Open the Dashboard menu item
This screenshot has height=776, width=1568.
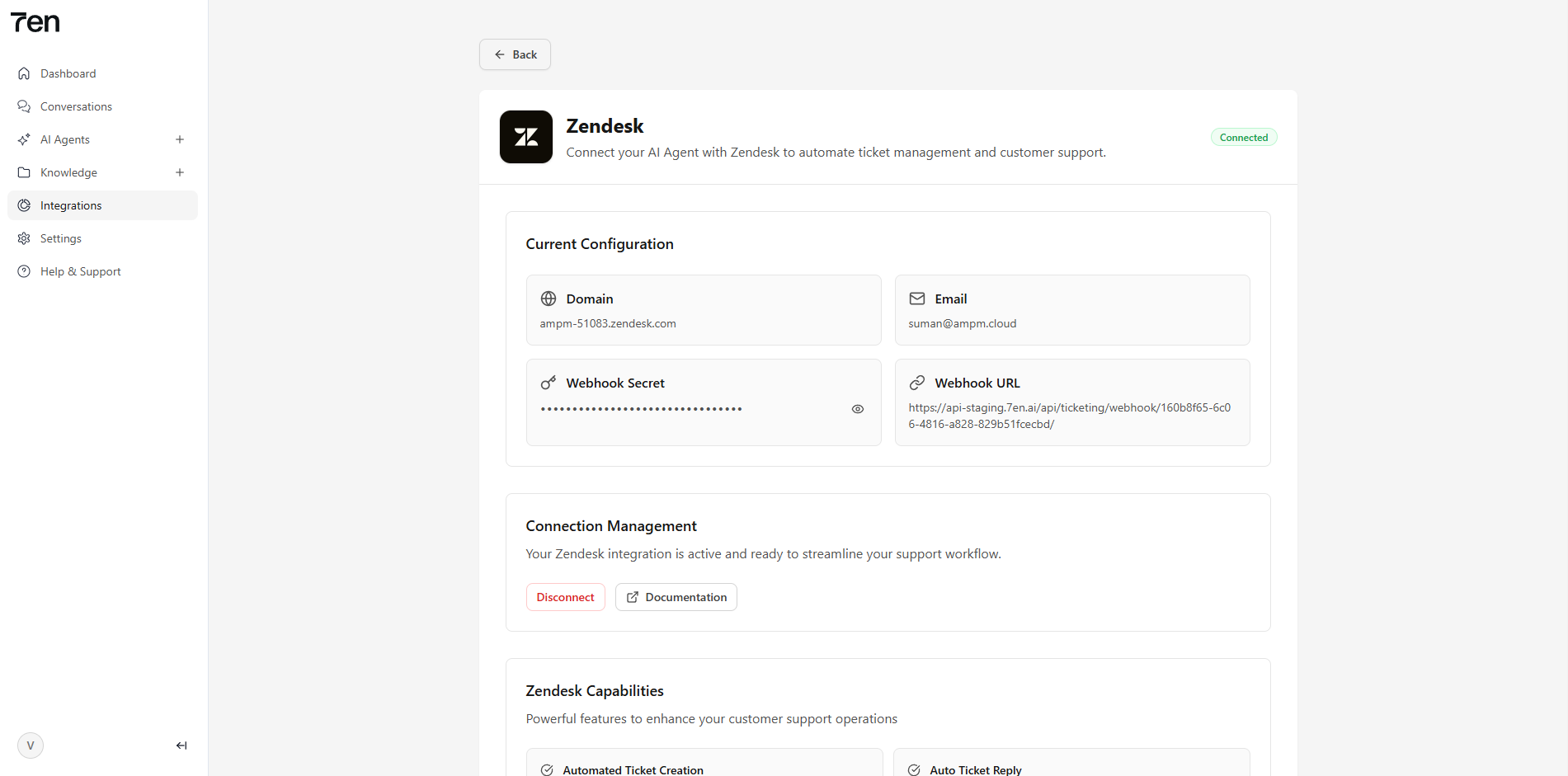pos(68,73)
